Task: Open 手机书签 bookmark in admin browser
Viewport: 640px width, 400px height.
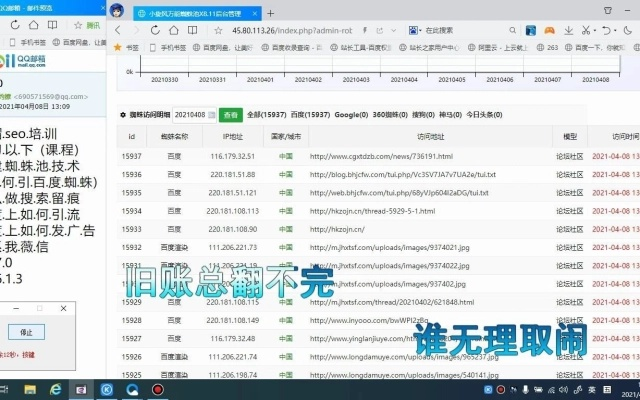Action: pyautogui.click(x=168, y=48)
